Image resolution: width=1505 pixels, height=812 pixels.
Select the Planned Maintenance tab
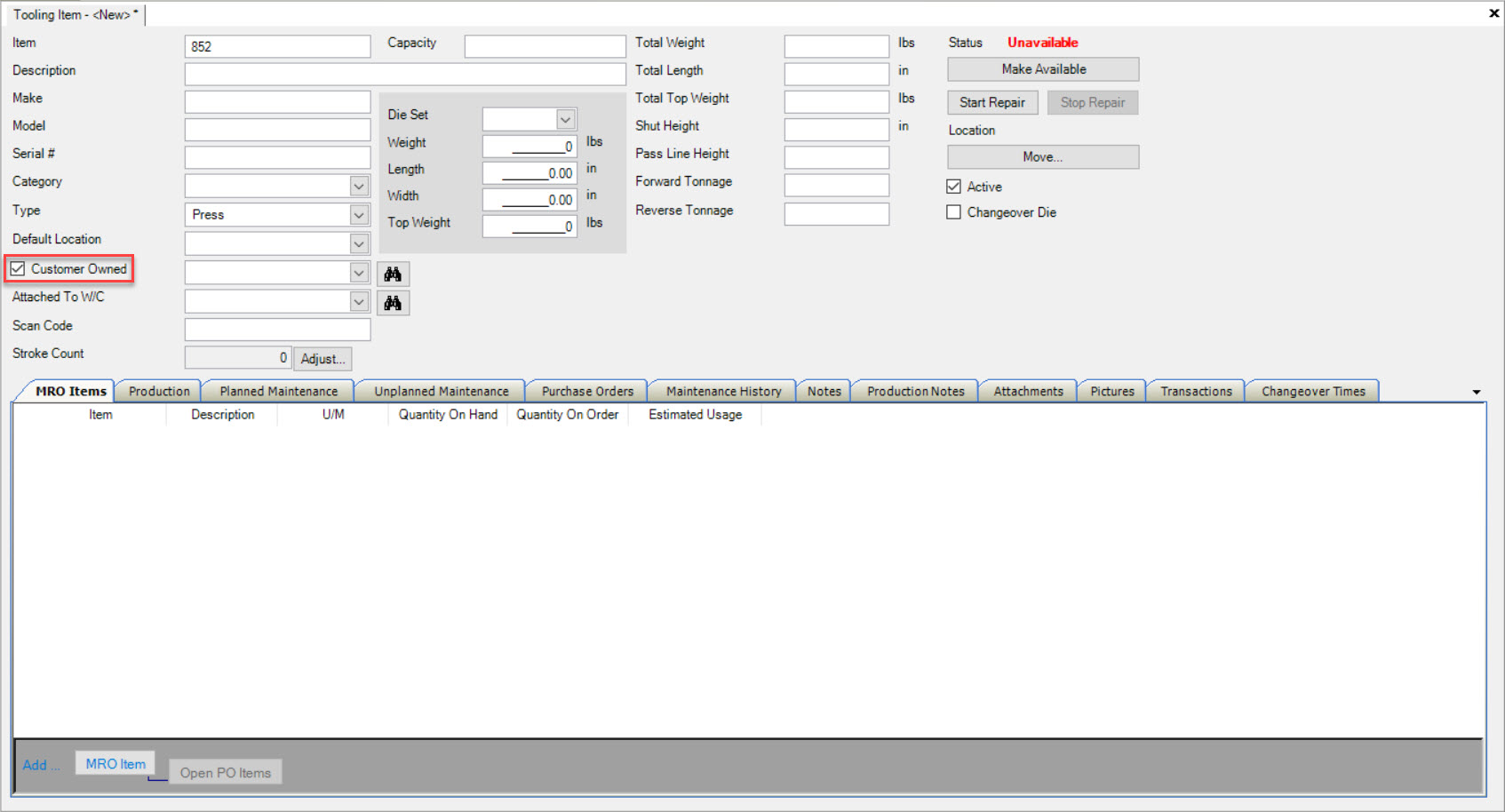click(x=279, y=391)
